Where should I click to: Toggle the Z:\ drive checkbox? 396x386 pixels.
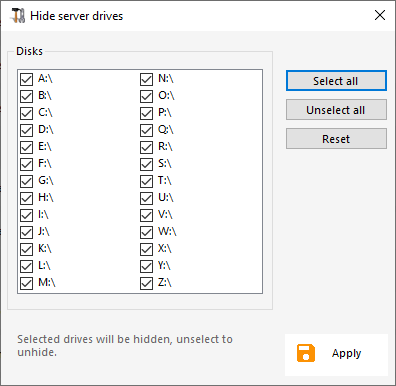pos(146,283)
